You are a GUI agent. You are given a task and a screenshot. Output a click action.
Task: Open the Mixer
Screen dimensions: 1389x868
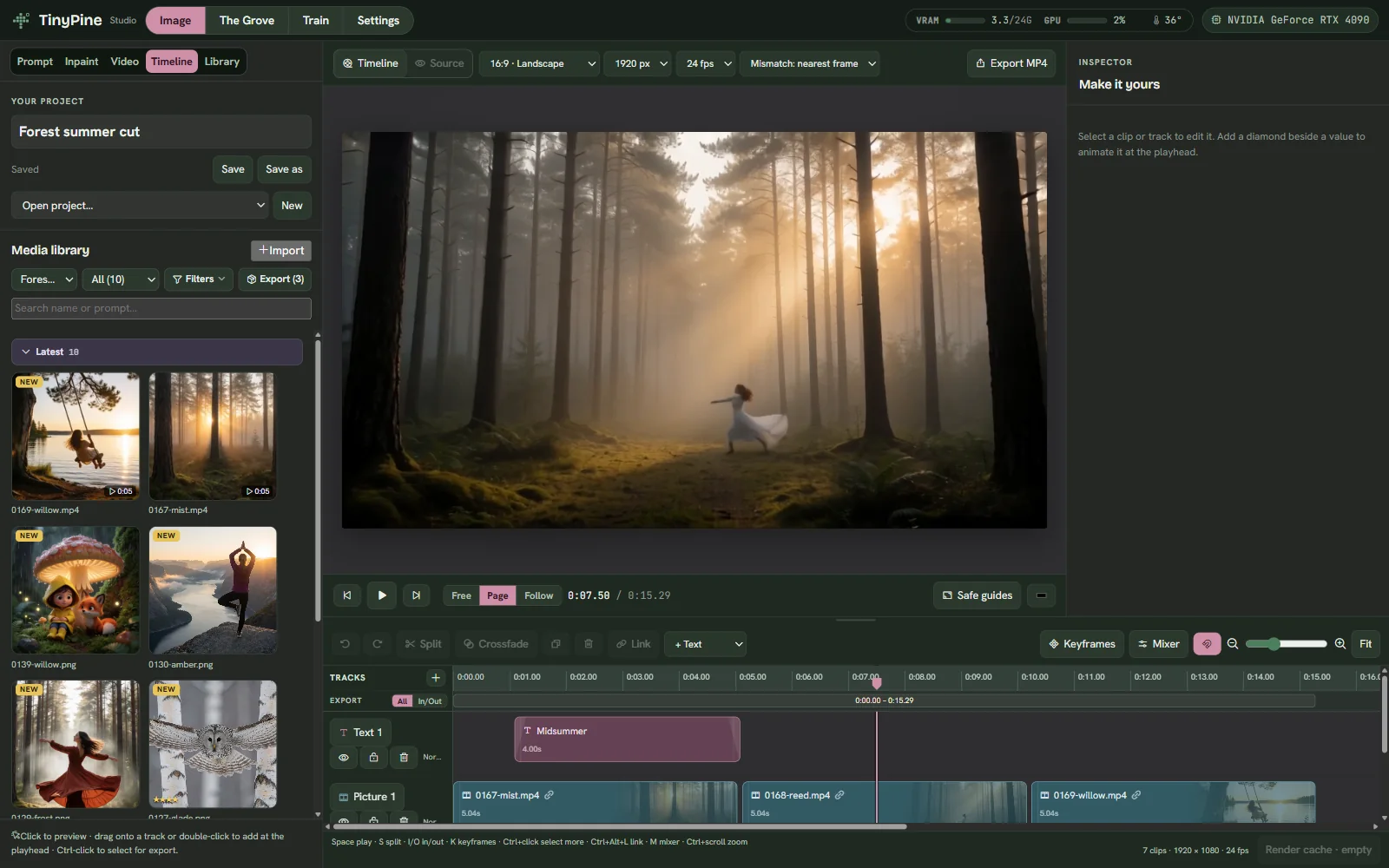coord(1158,644)
